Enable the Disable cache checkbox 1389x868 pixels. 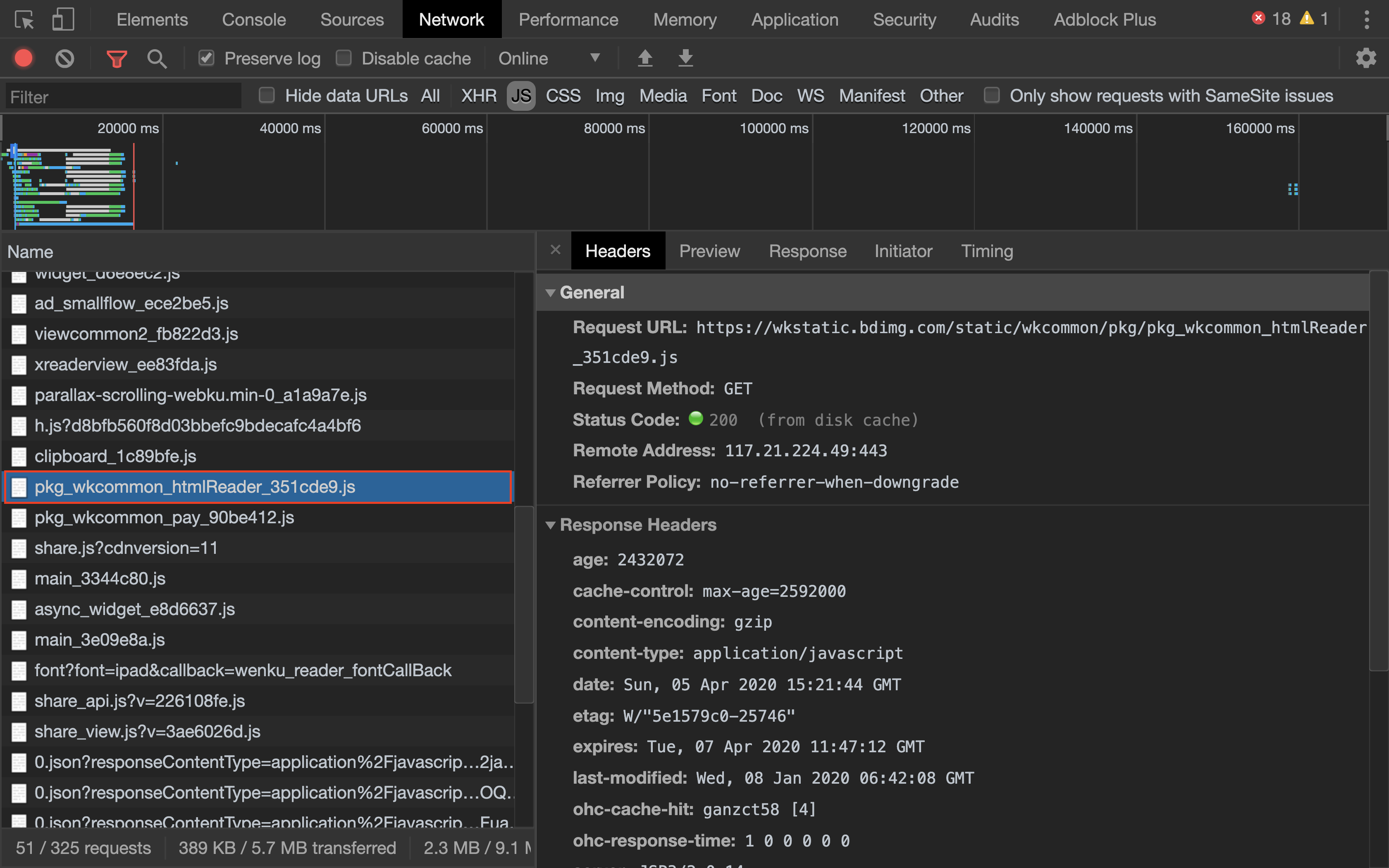click(x=344, y=59)
